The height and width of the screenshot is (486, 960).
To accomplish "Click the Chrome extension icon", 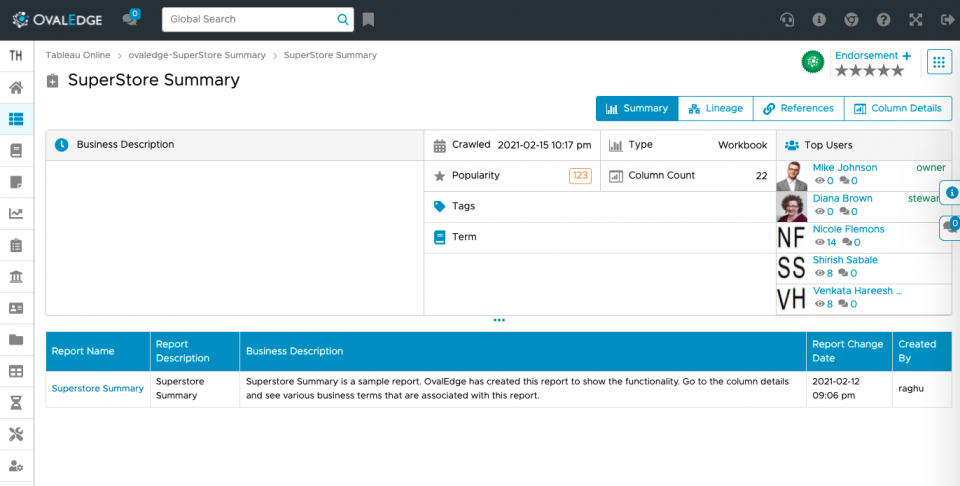I will [x=851, y=20].
